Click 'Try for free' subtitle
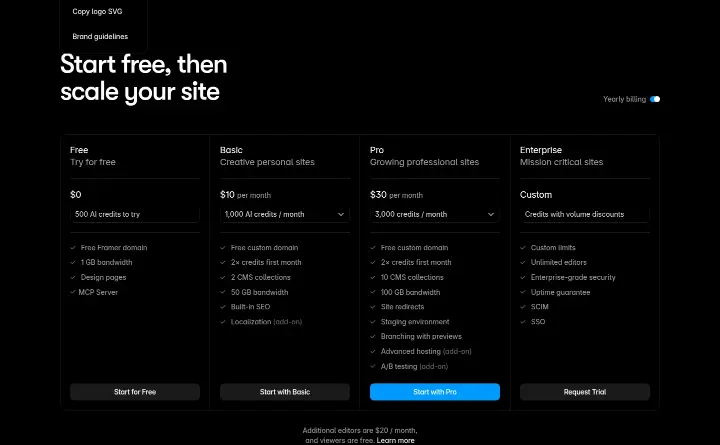The image size is (720, 445). pos(93,162)
